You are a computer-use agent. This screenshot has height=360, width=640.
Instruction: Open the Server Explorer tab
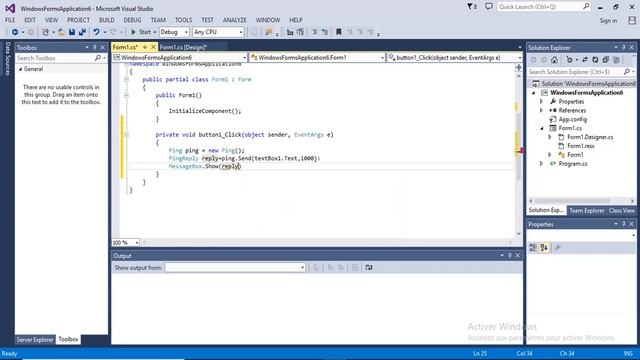tap(35, 340)
